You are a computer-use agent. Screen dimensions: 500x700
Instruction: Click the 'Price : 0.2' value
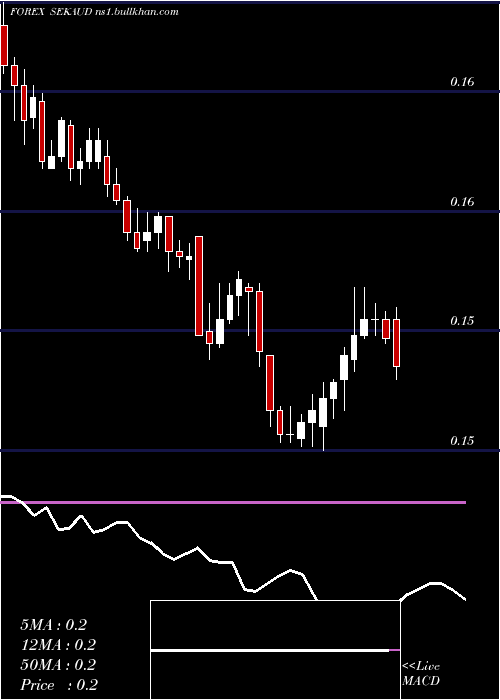click(59, 685)
